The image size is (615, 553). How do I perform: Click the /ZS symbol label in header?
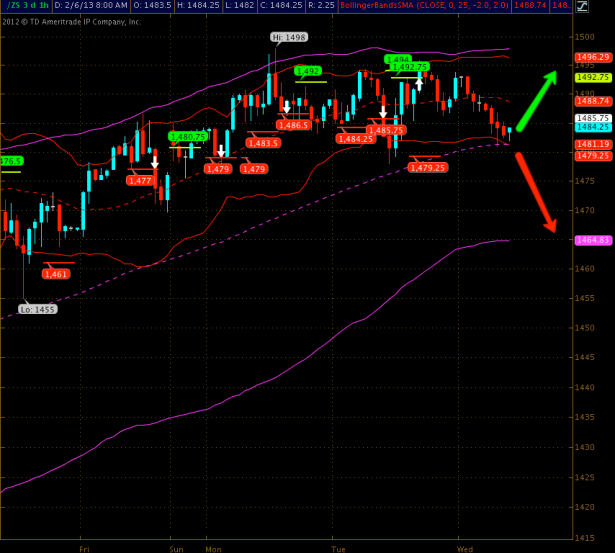click(12, 7)
